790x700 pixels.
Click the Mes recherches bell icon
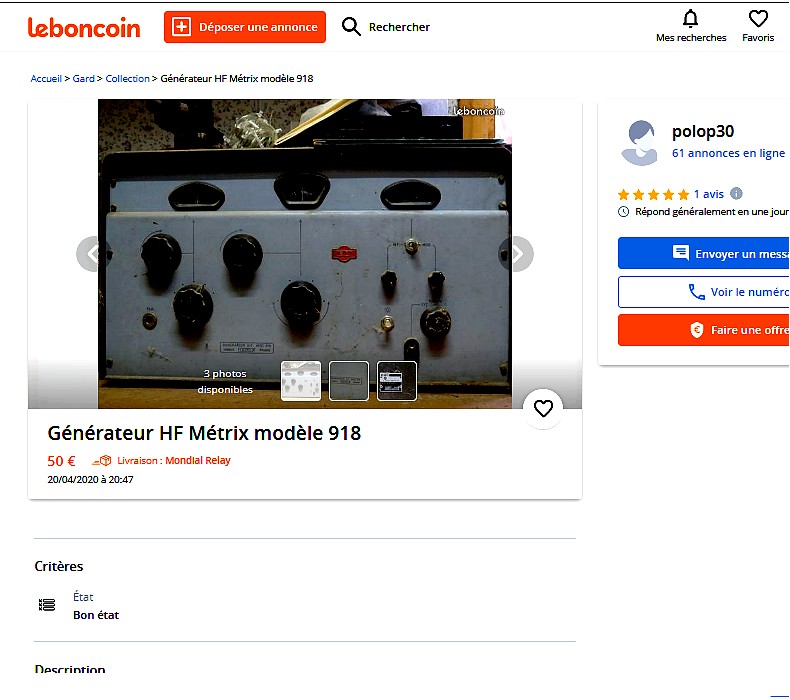click(x=690, y=19)
